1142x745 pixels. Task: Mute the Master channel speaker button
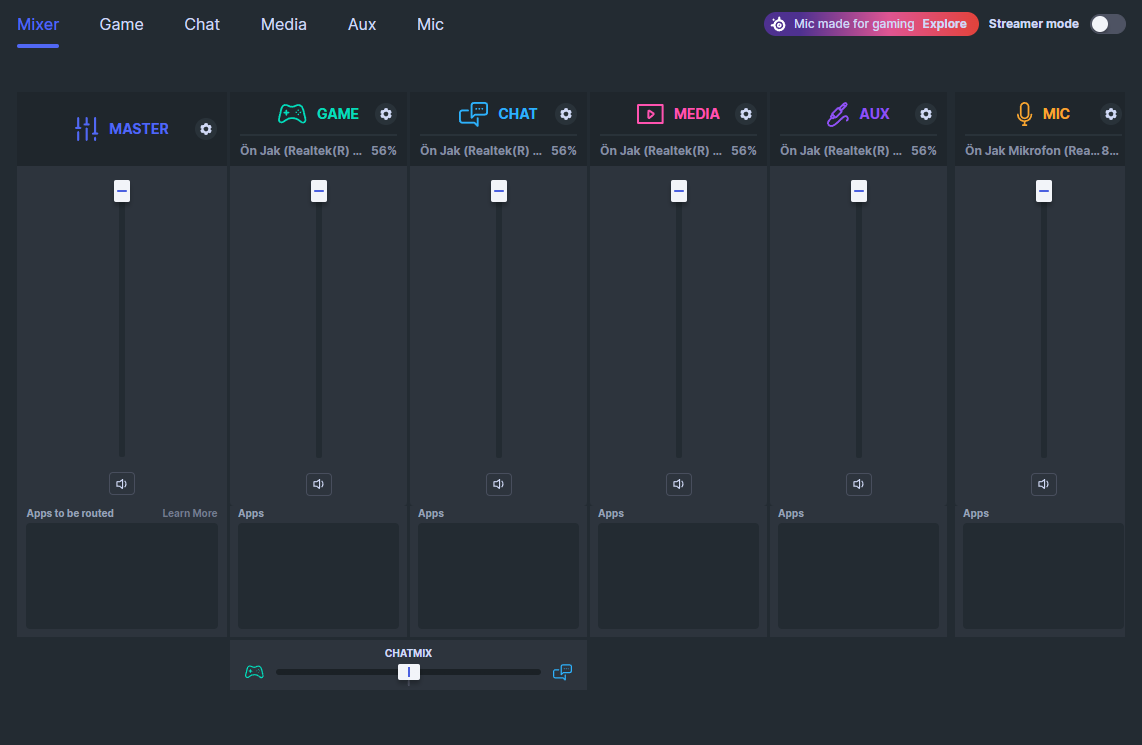pos(122,484)
